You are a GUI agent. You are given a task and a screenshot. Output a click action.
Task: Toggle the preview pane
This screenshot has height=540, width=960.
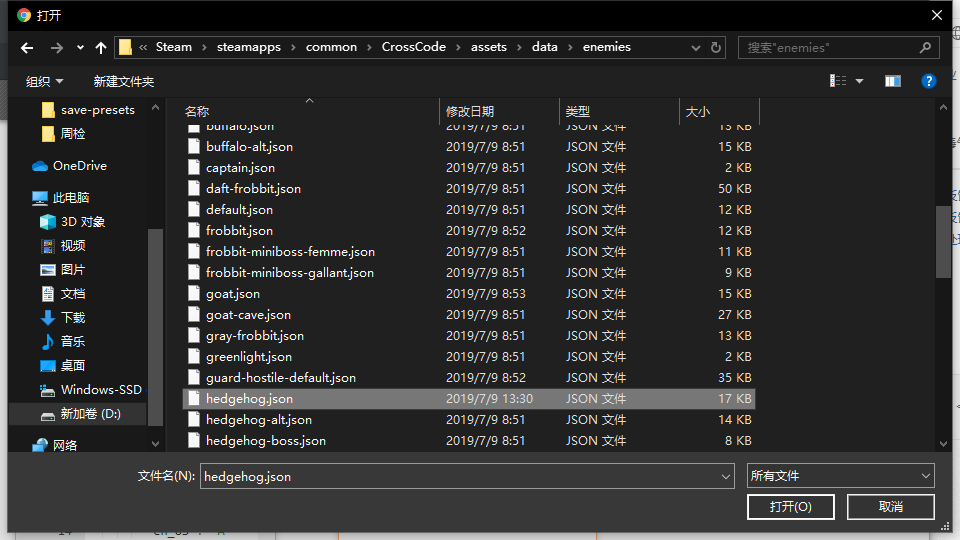(x=893, y=81)
